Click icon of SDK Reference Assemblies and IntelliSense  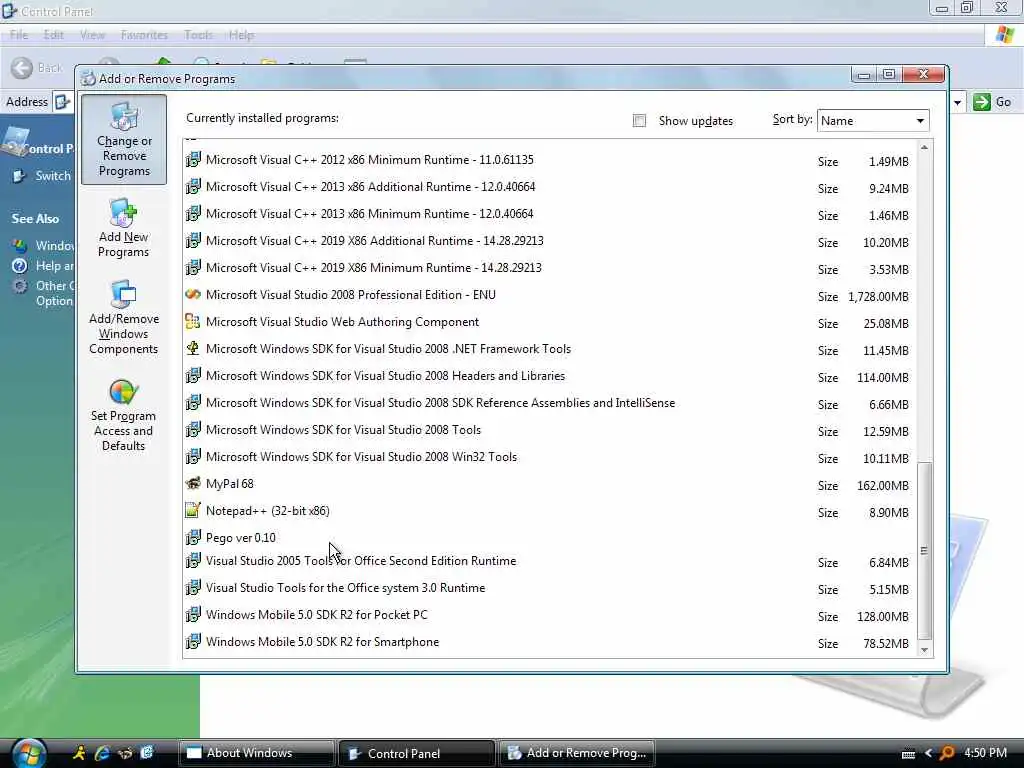[x=193, y=403]
